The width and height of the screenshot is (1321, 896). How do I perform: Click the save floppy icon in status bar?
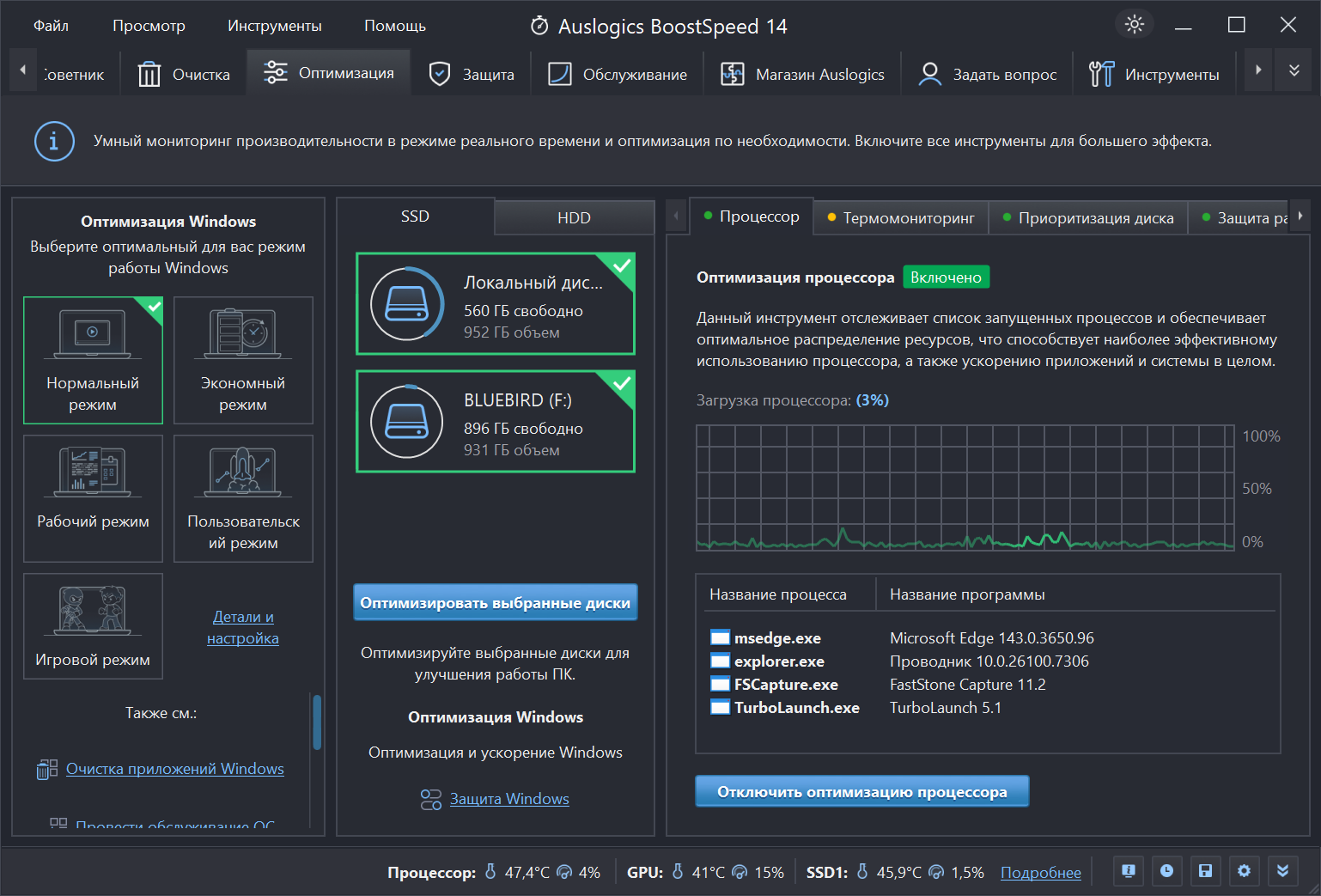[x=1205, y=870]
